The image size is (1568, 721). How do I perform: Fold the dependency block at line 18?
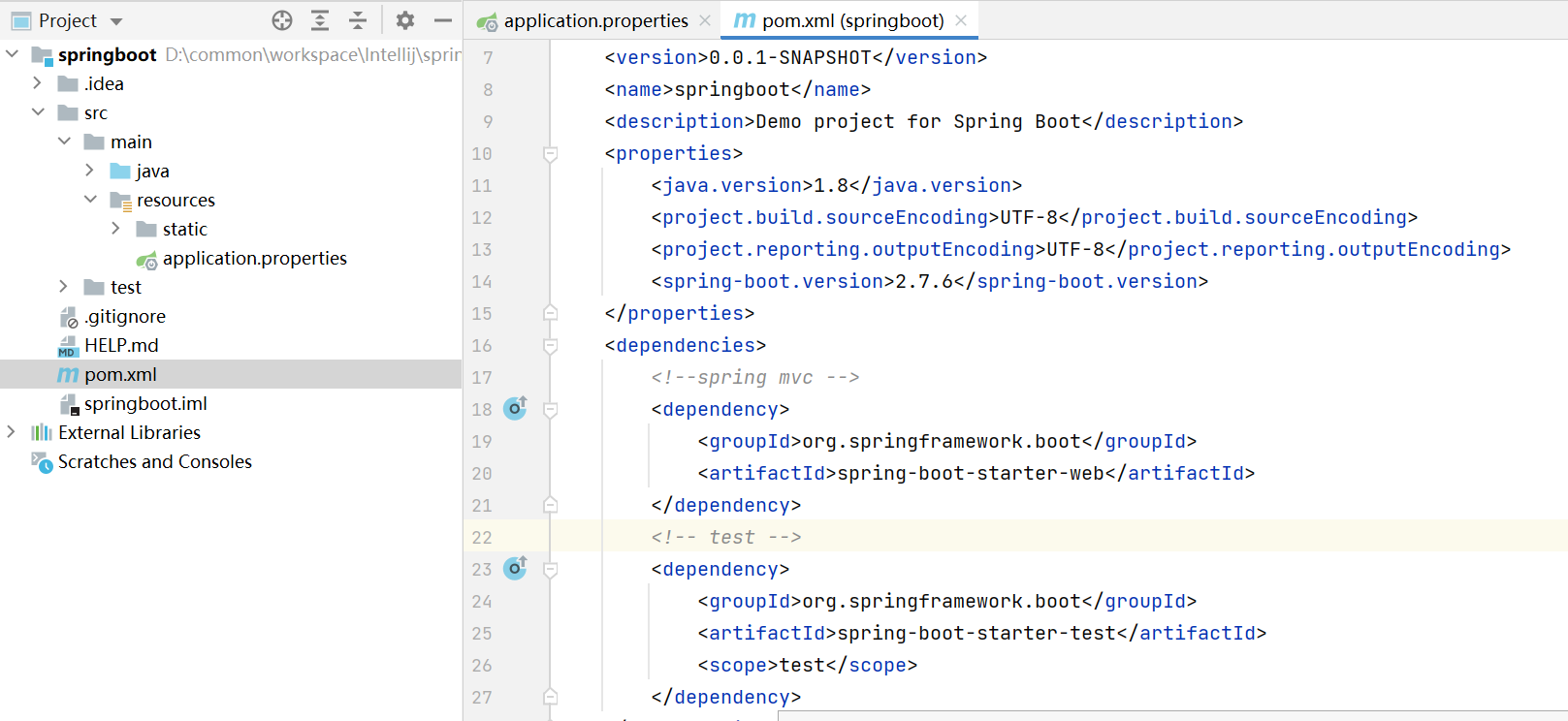pos(550,409)
